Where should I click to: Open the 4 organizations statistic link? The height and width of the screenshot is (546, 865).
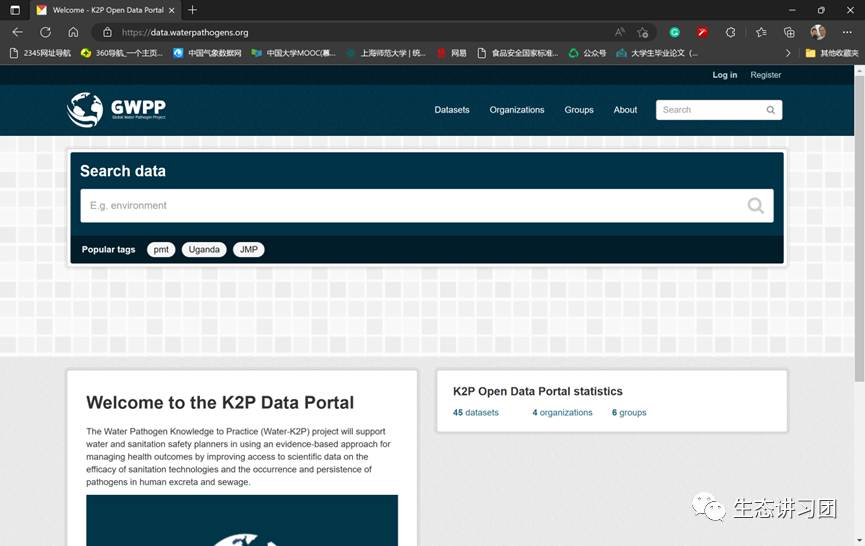tap(562, 413)
